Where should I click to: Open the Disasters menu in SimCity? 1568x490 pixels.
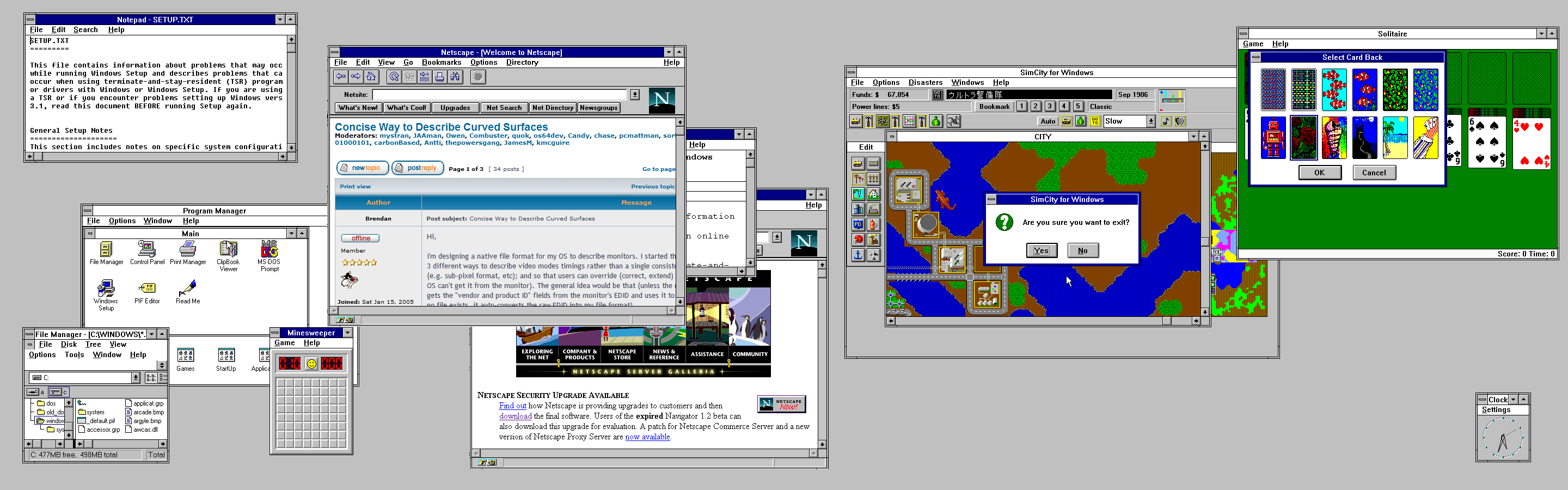click(x=925, y=82)
